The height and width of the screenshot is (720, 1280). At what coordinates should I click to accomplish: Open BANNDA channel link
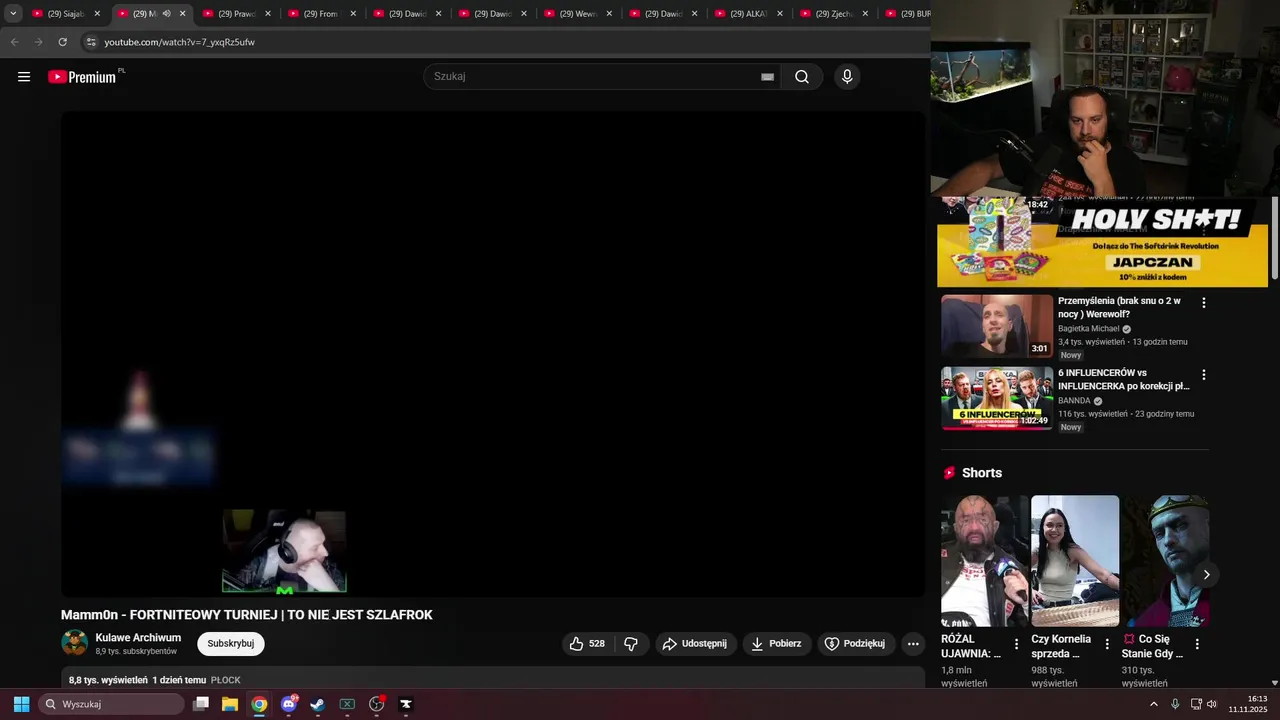click(x=1074, y=401)
